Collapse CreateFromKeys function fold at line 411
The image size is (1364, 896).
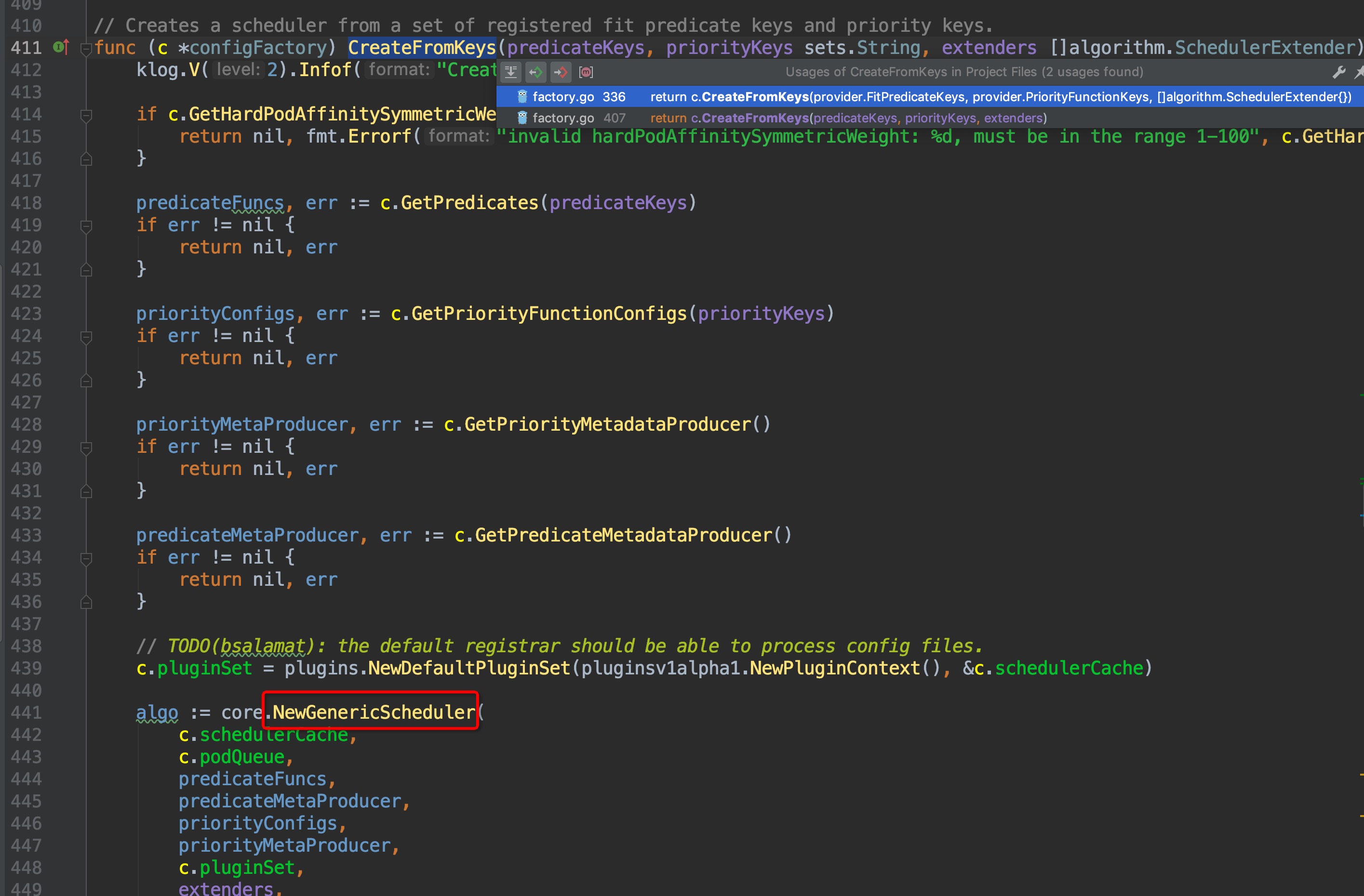86,49
